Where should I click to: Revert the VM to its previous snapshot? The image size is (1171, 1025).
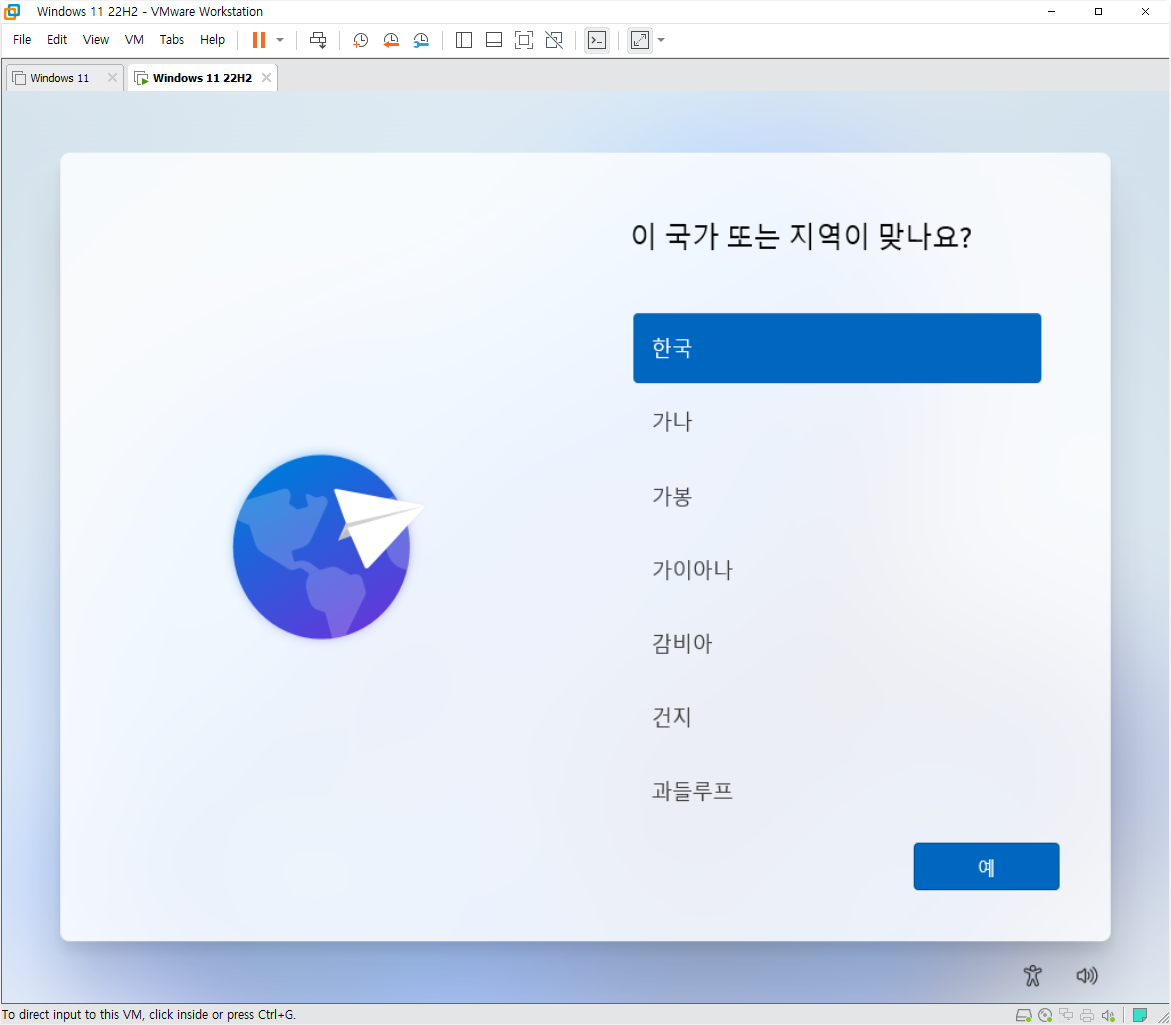(391, 40)
